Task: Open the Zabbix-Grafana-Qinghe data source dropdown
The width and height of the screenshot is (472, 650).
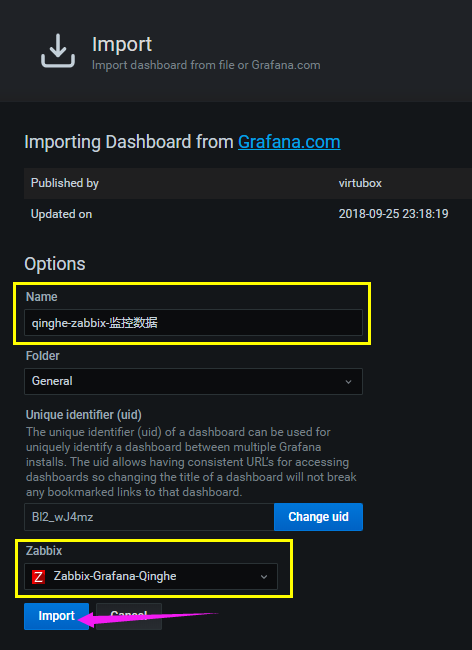Action: coord(151,576)
